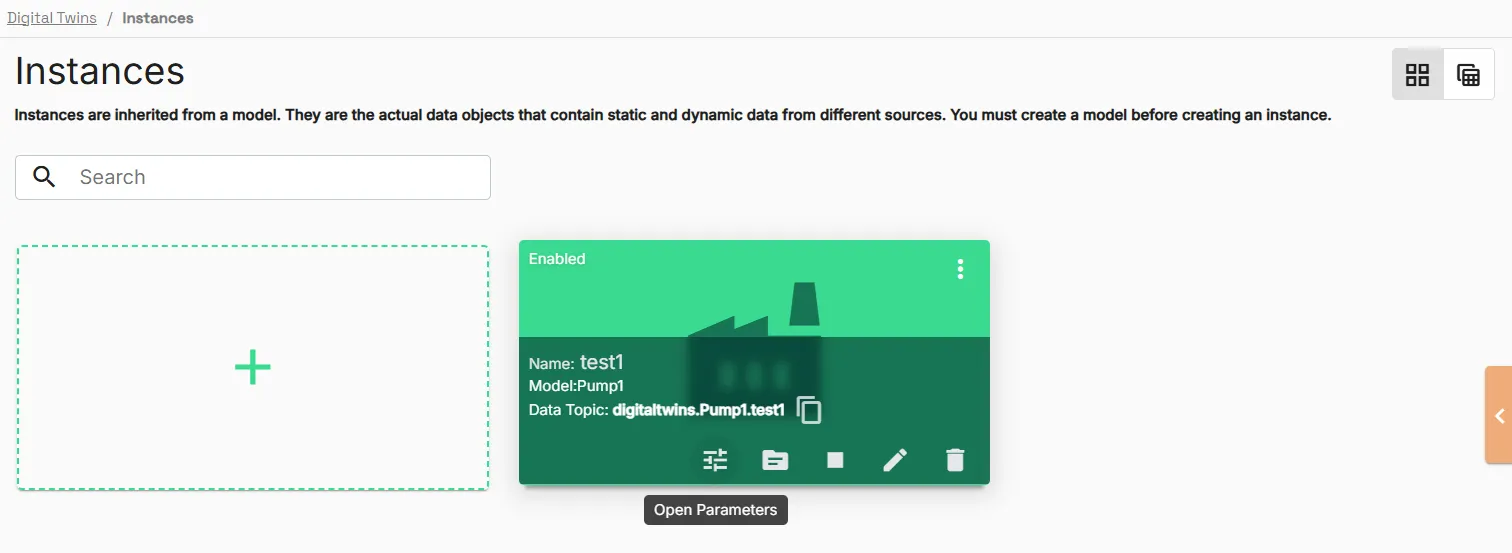Open Parameters for the test1 instance

point(715,460)
